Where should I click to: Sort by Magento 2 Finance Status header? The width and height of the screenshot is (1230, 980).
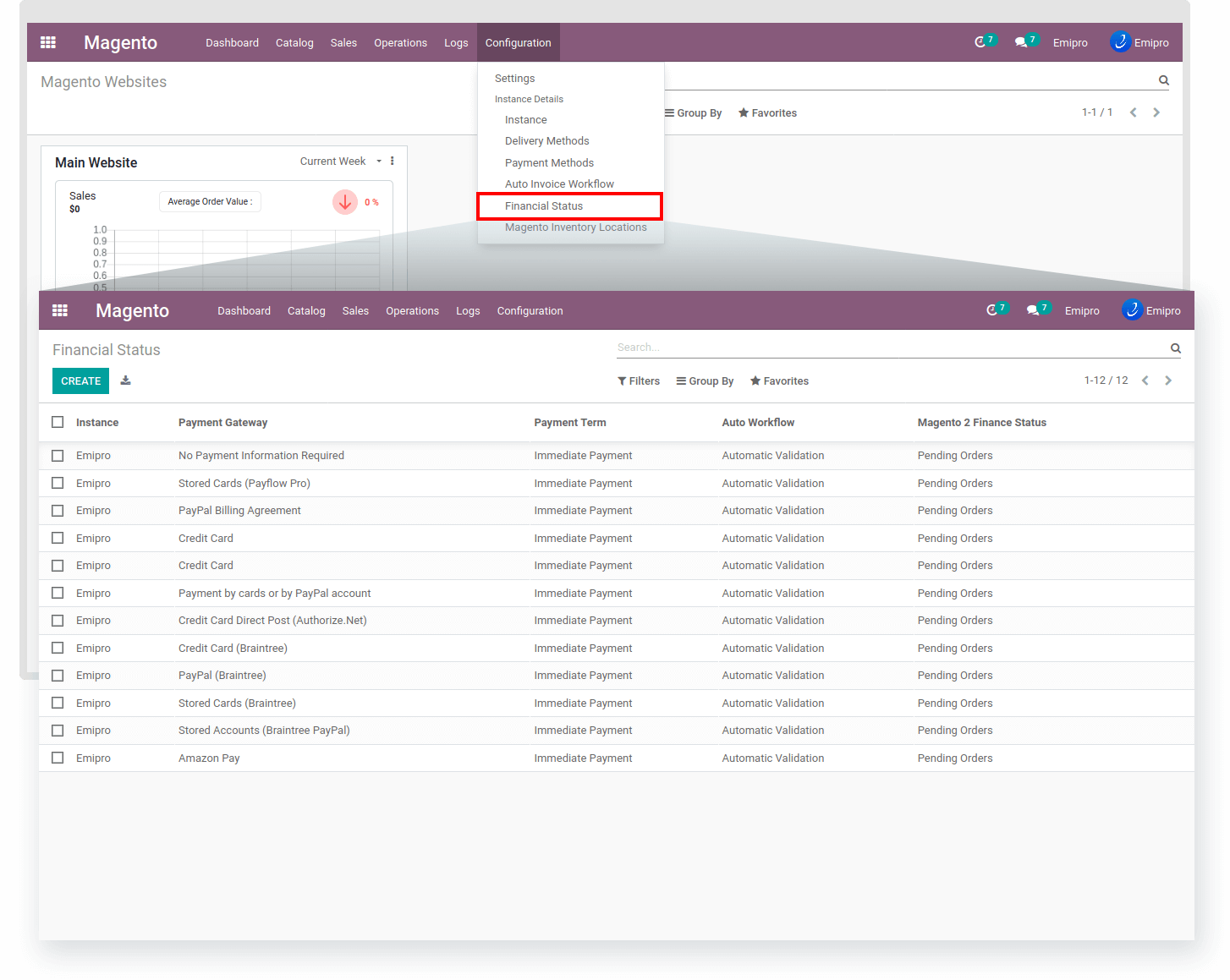tap(981, 423)
